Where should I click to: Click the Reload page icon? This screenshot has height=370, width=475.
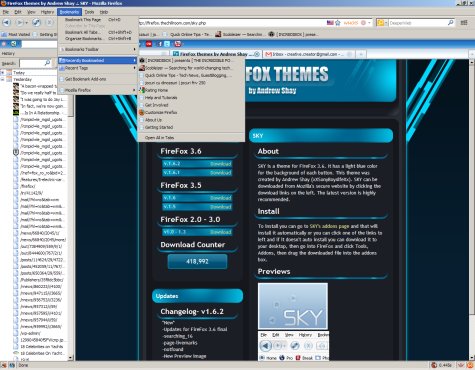coord(36,23)
